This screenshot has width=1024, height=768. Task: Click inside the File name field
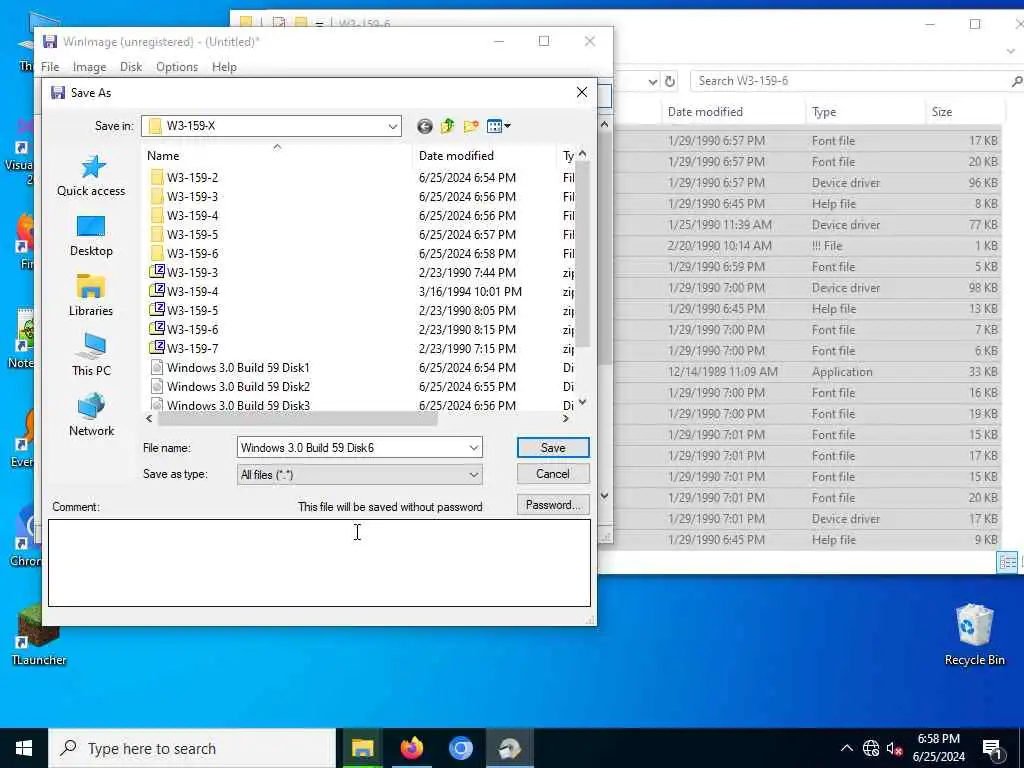pyautogui.click(x=351, y=448)
